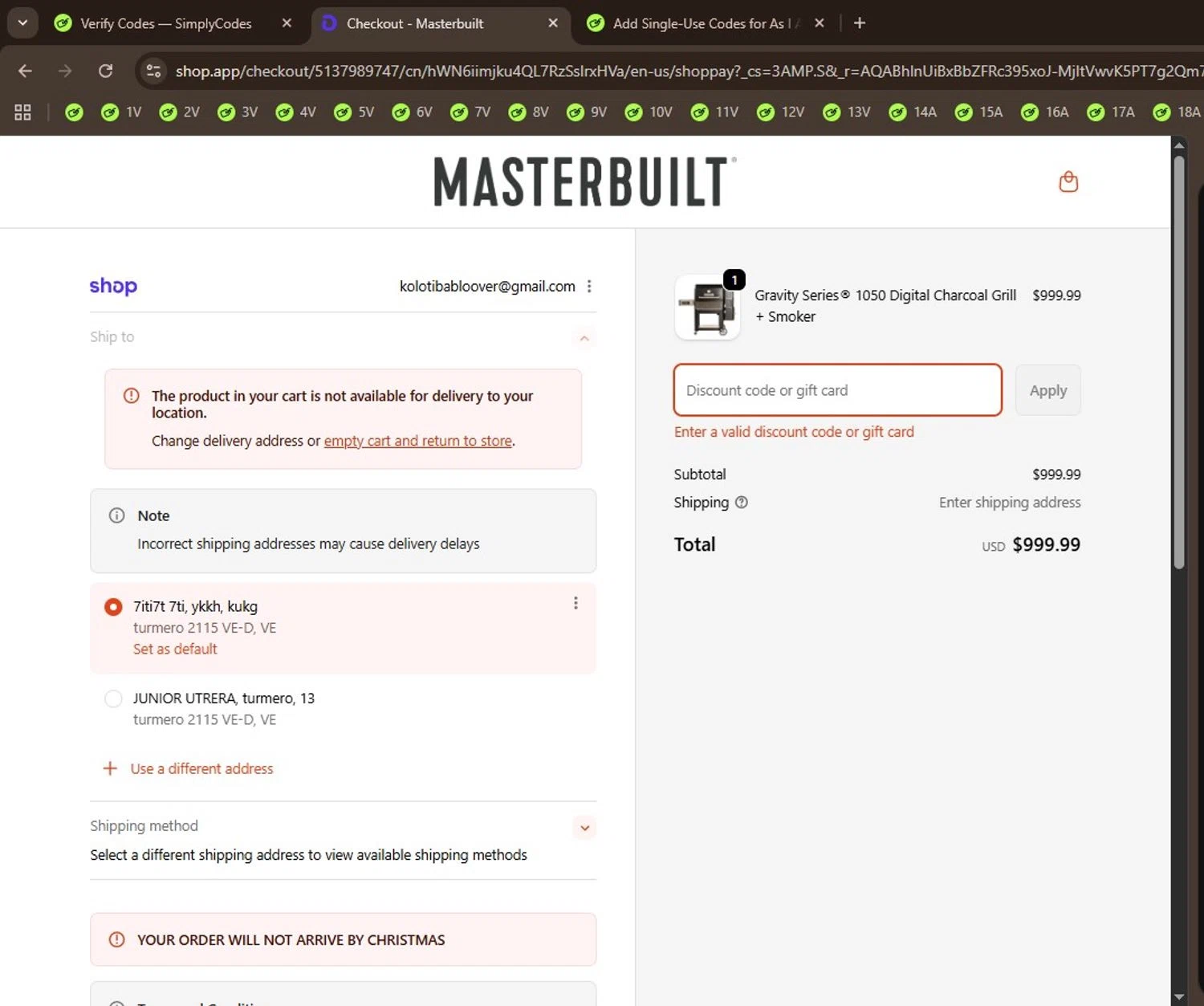
Task: Open shipping info help icon
Action: tap(742, 503)
